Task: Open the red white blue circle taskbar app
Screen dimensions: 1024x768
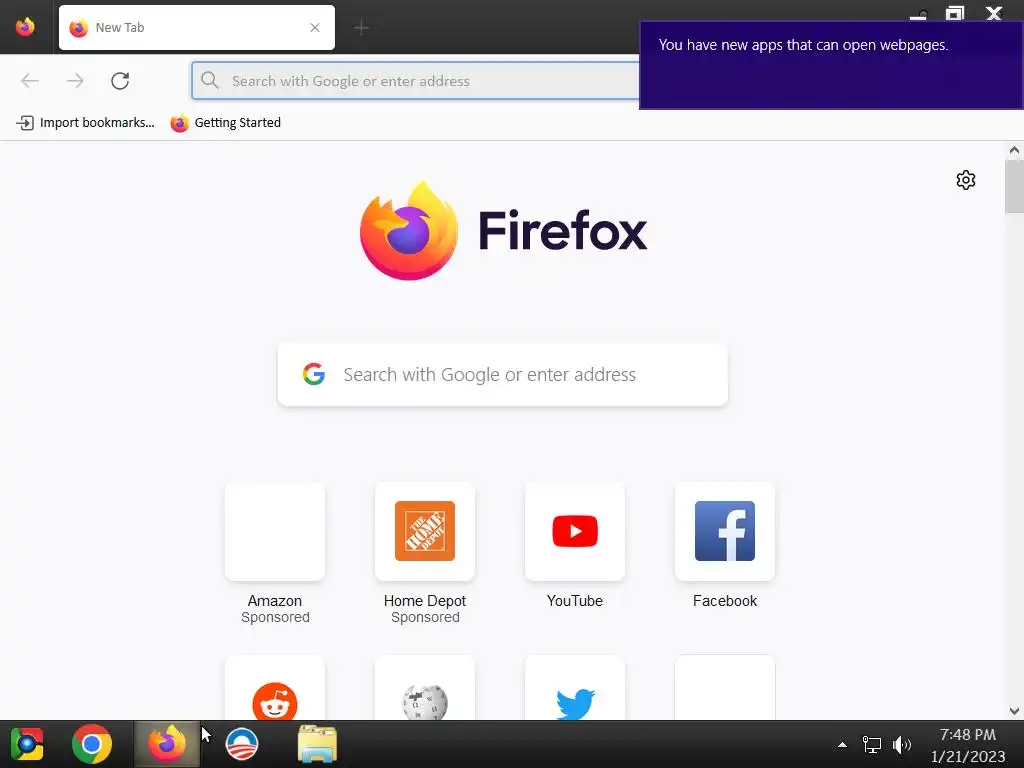Action: (242, 744)
